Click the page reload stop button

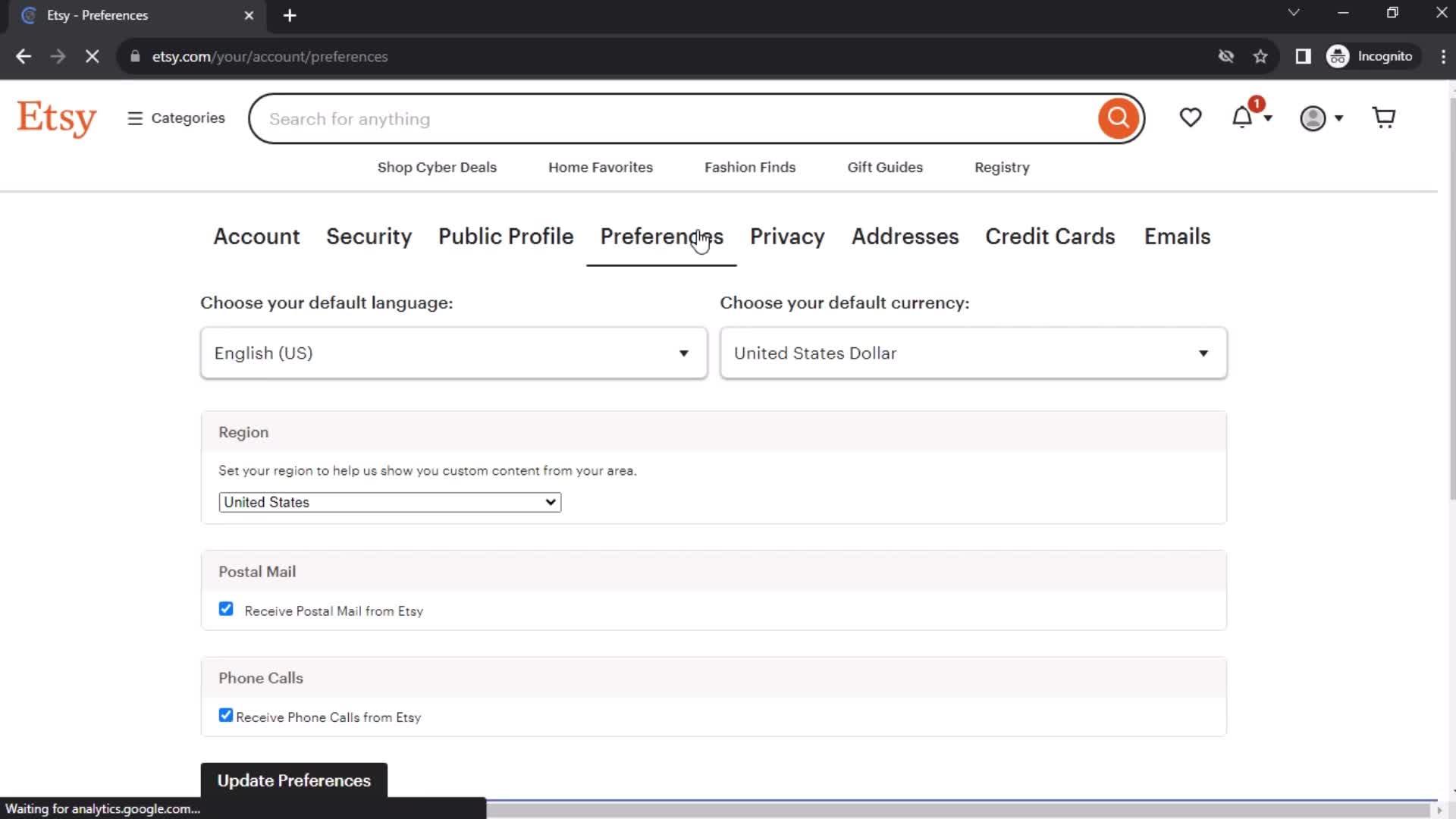(x=91, y=56)
